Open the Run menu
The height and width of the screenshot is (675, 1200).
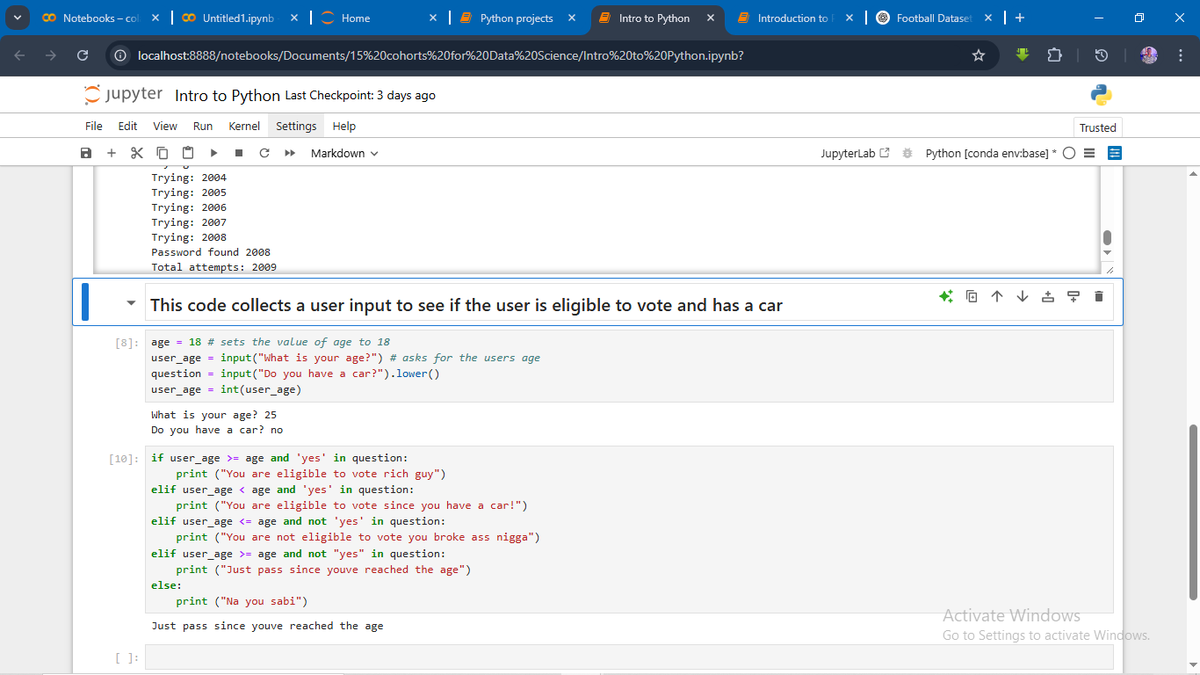[x=203, y=126]
